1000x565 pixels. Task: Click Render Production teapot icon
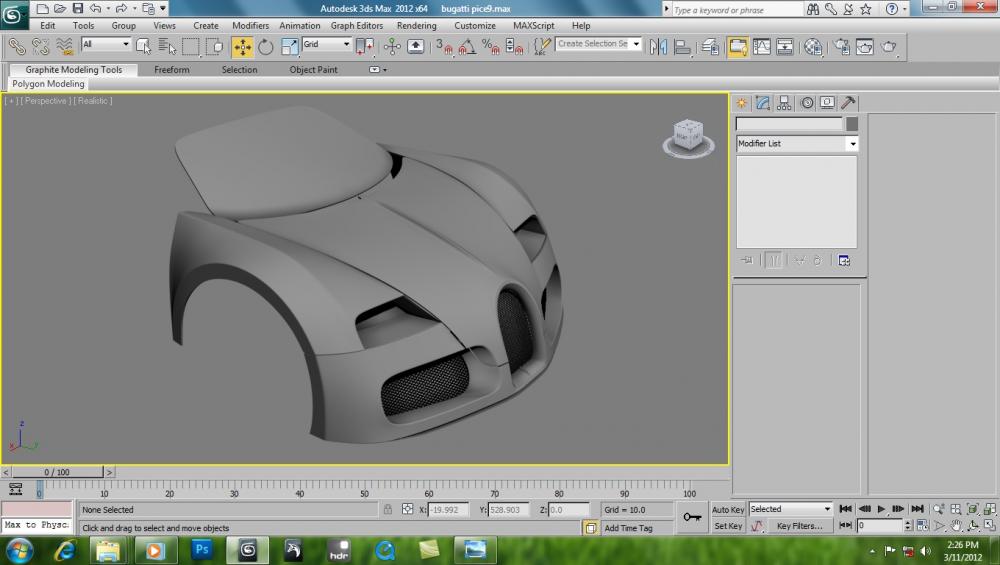889,47
